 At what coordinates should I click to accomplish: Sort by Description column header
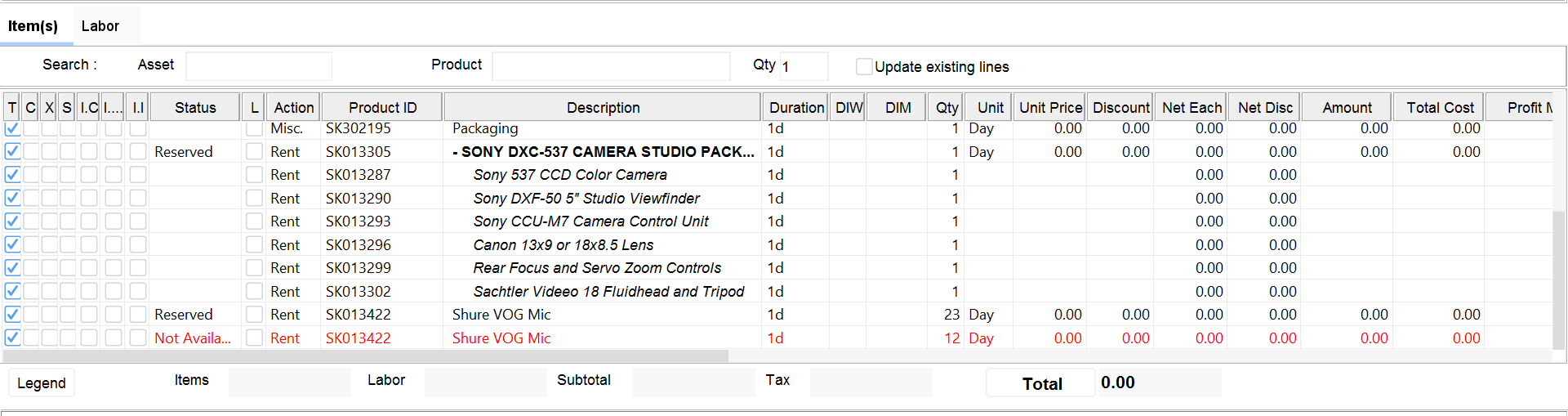[603, 108]
